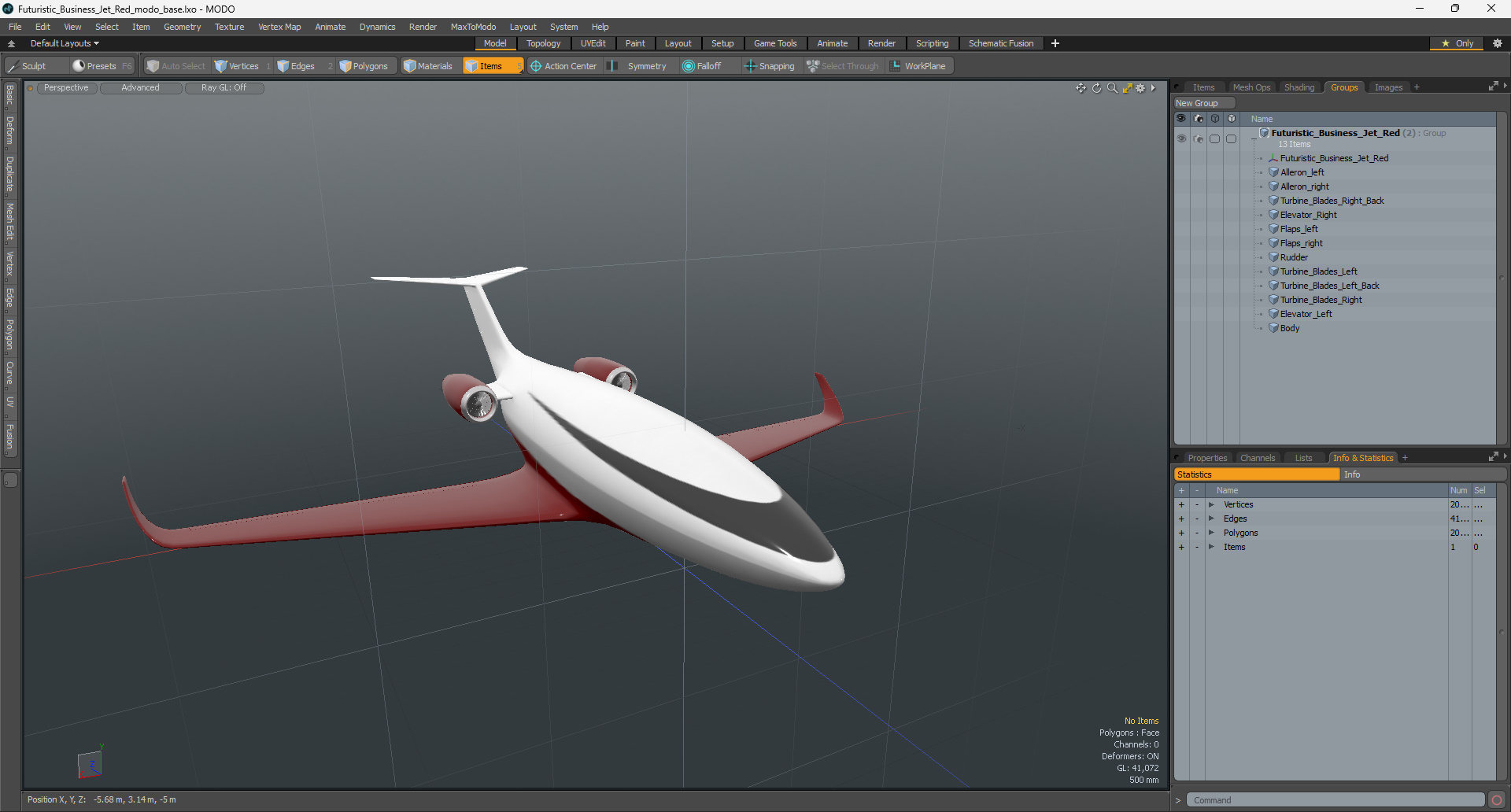
Task: Open the Duplicate vertical toolbox tab
Action: 10,175
